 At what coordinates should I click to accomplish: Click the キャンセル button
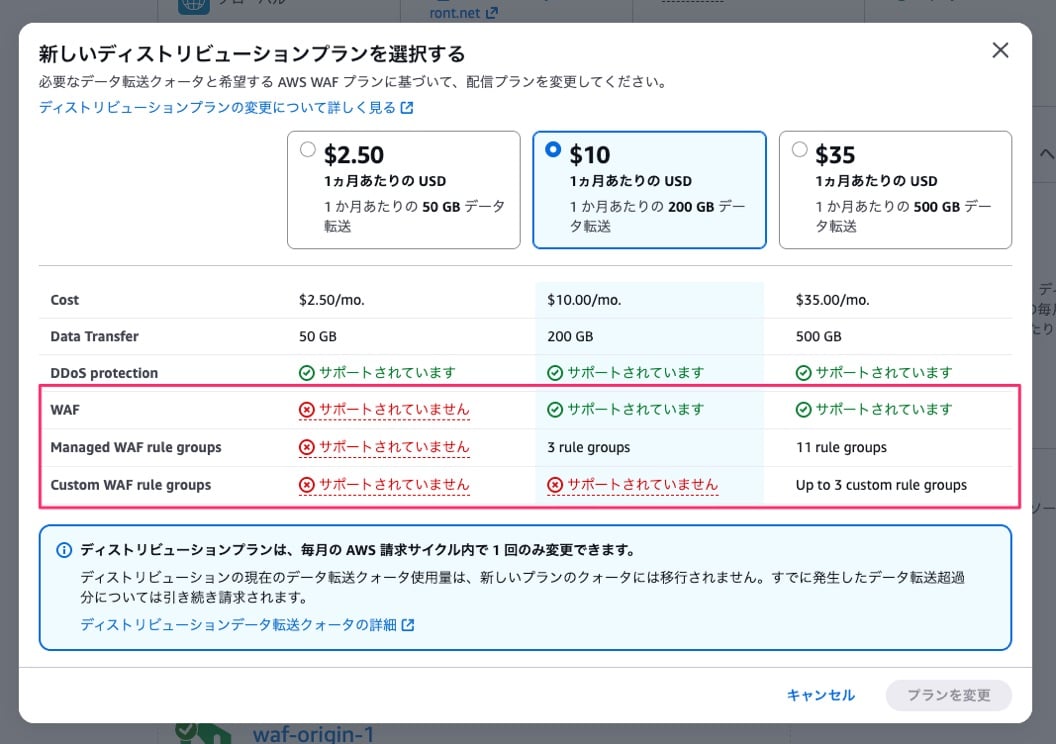[821, 695]
